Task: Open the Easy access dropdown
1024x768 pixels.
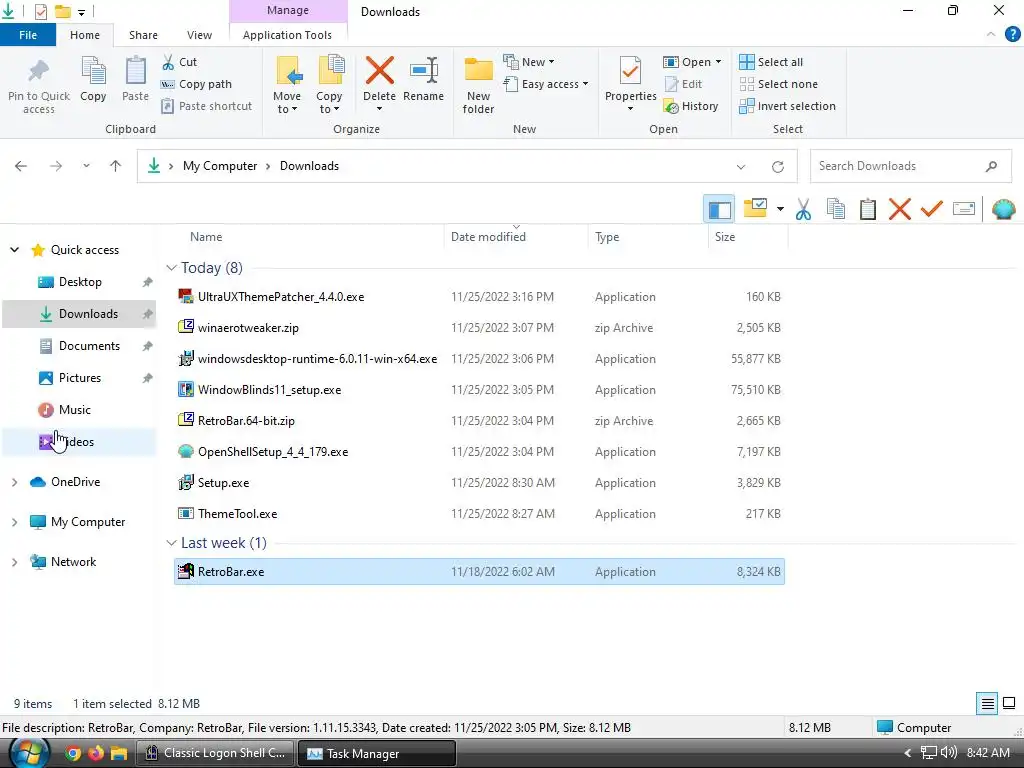Action: [x=546, y=84]
